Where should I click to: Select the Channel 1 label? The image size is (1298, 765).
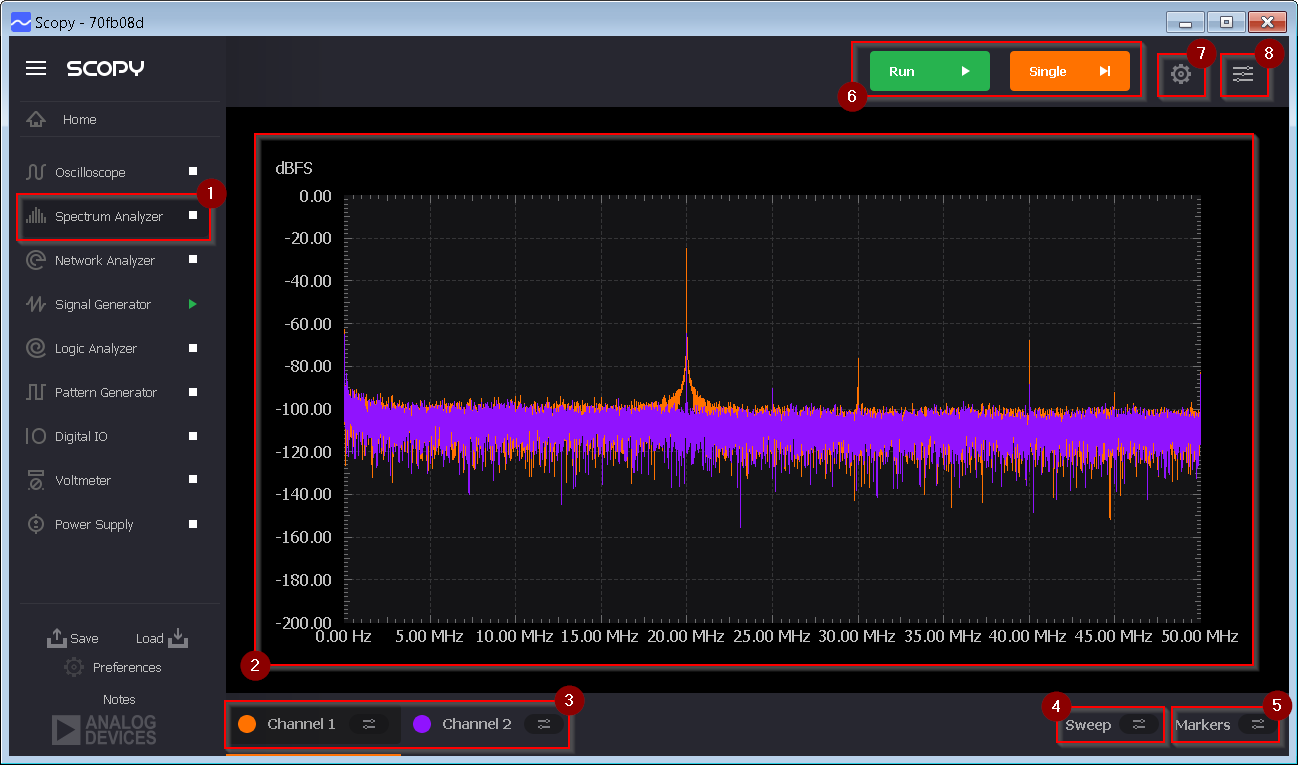click(x=301, y=724)
